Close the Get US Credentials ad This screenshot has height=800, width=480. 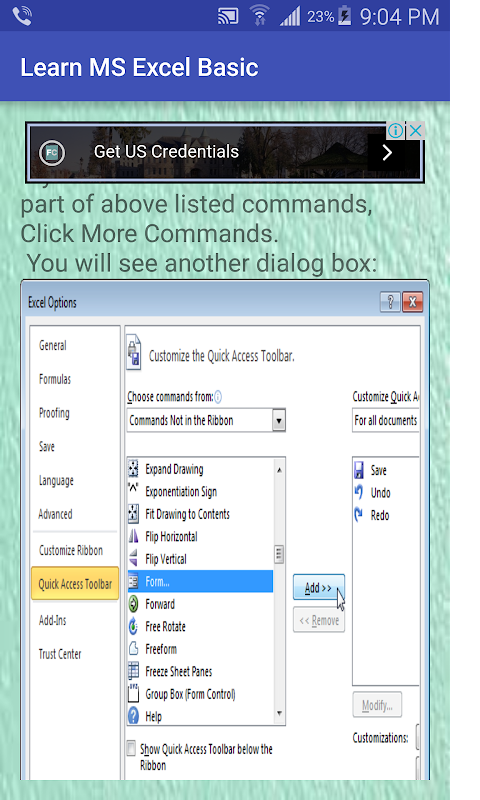pos(416,131)
